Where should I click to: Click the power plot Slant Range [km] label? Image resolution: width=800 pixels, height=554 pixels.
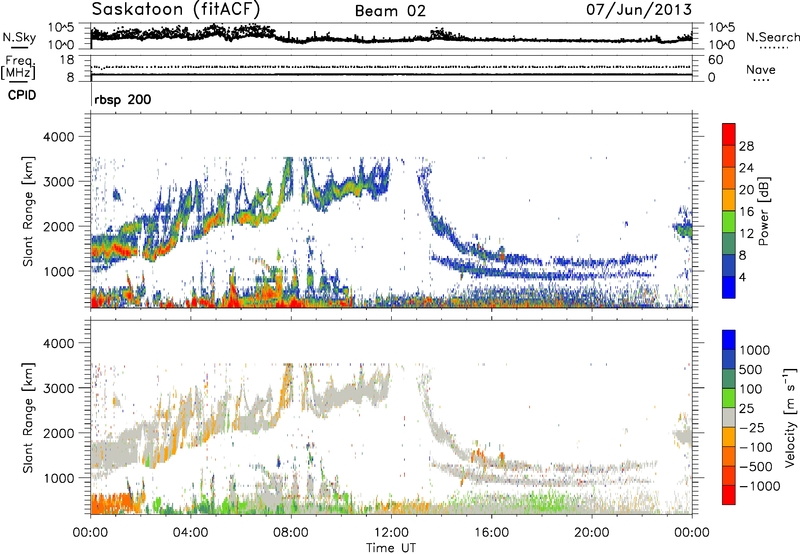tap(28, 211)
